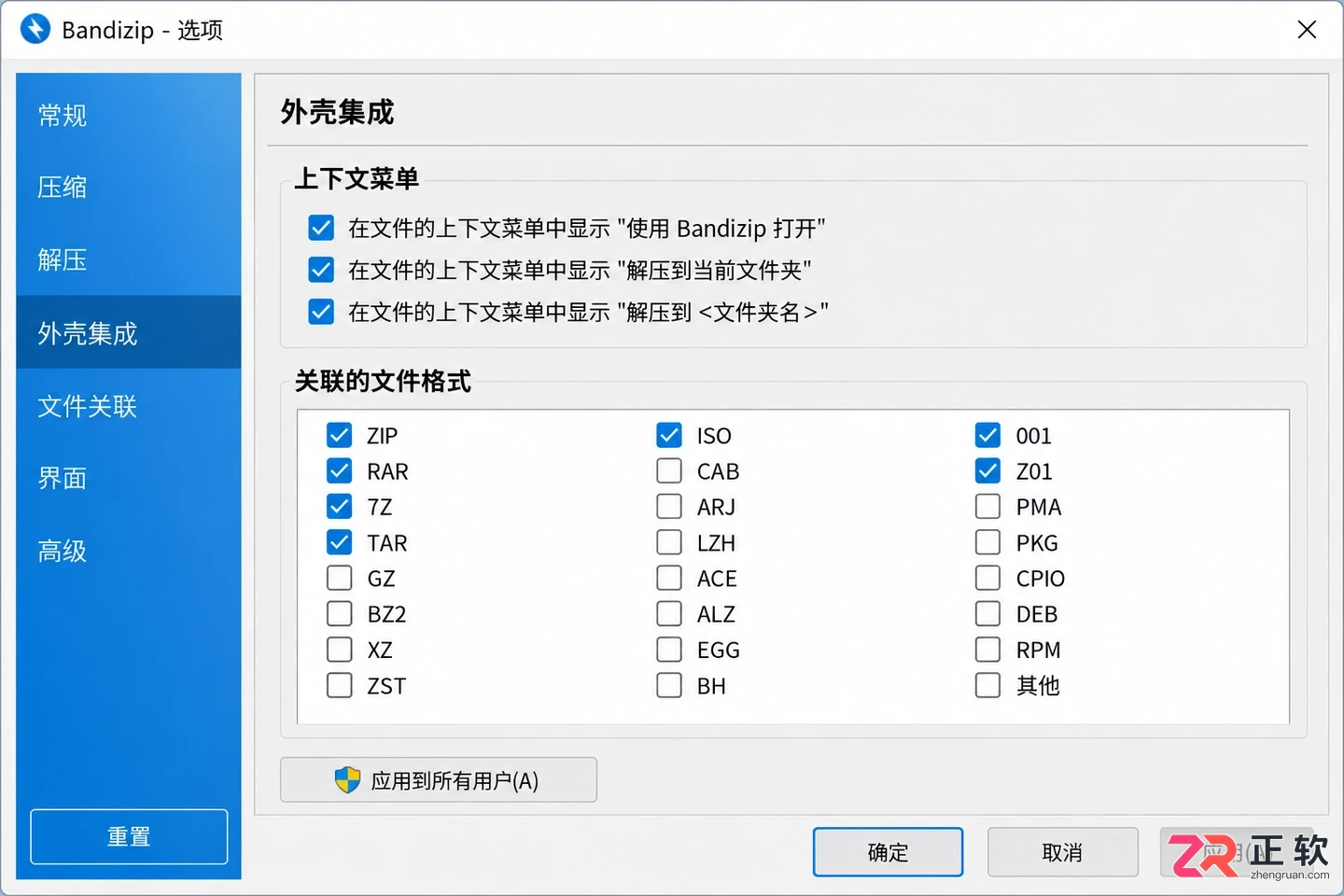Toggle "解压到 <文件夹名>" context menu checkbox

(x=321, y=312)
